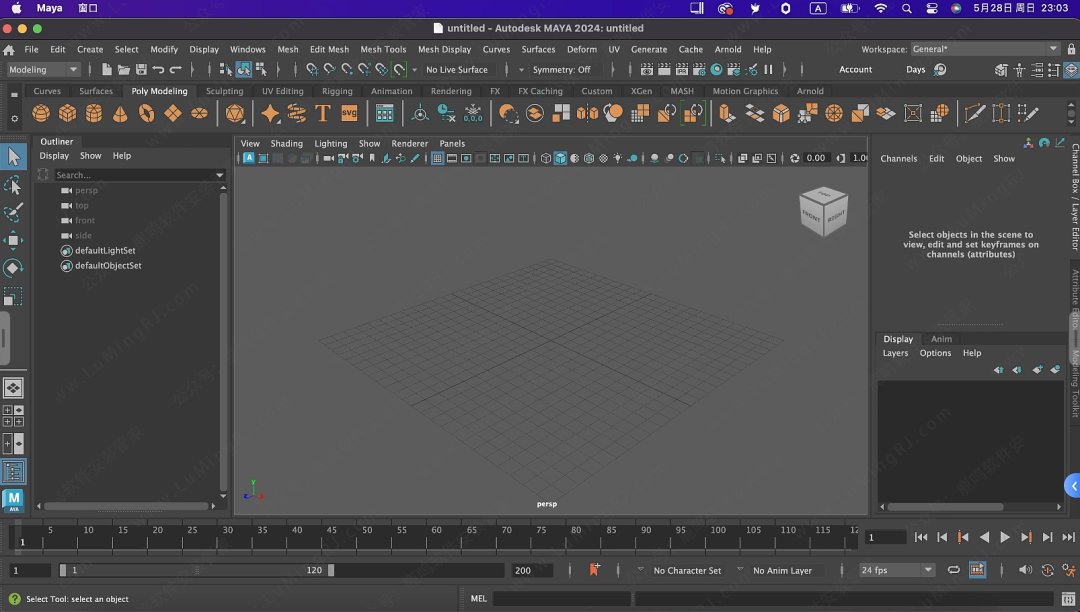Open the Mesh Tools menu
The width and height of the screenshot is (1080, 612).
[x=383, y=49]
